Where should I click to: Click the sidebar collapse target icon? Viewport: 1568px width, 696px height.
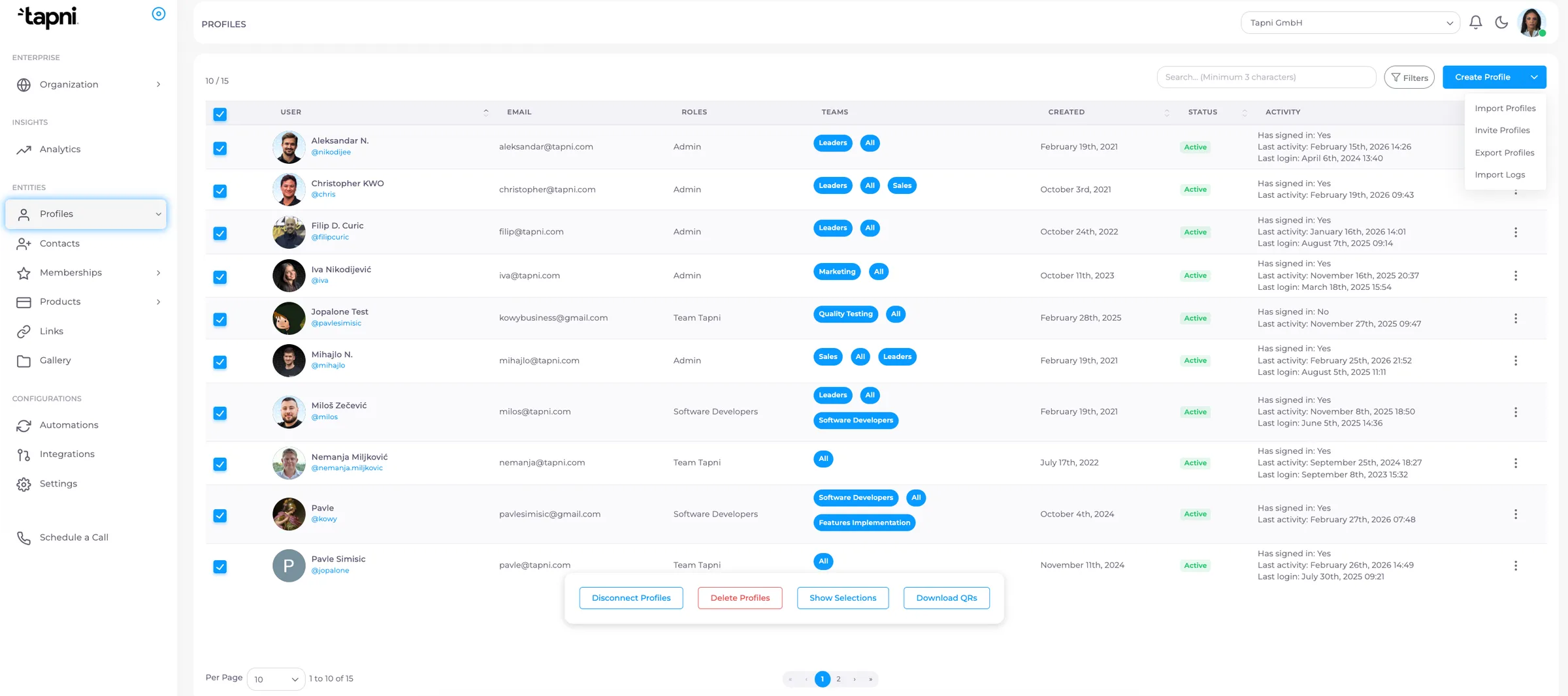[x=158, y=14]
